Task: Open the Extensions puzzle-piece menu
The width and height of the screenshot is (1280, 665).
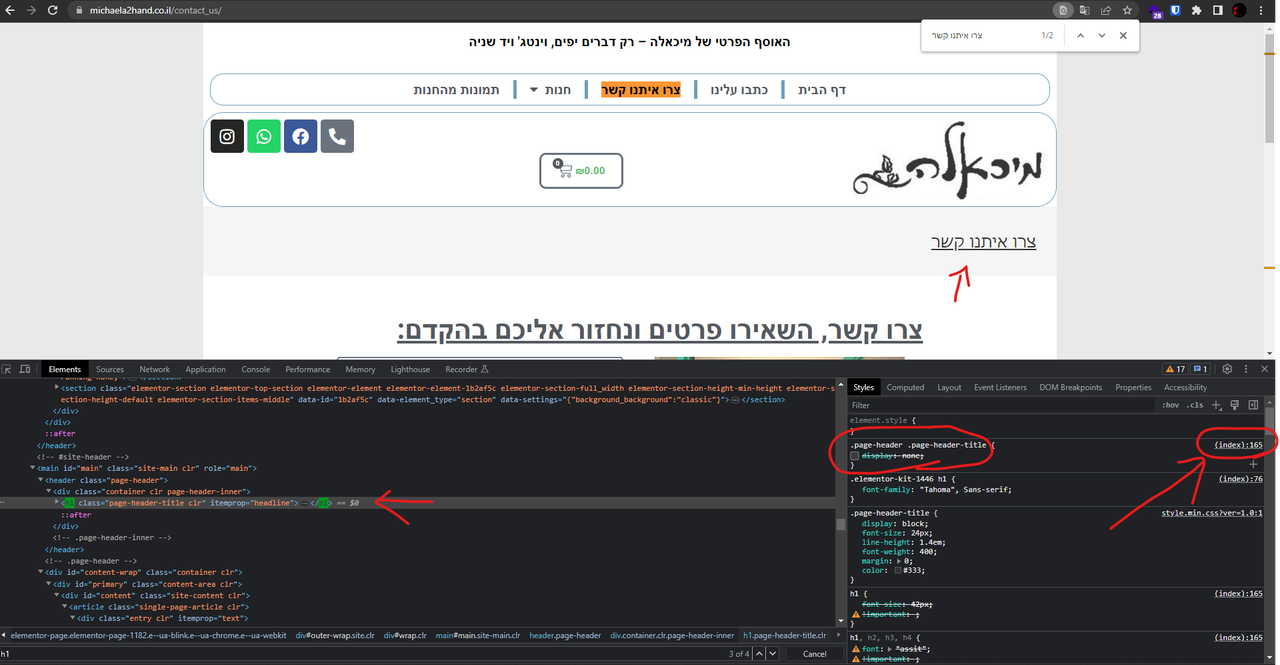Action: [1196, 10]
